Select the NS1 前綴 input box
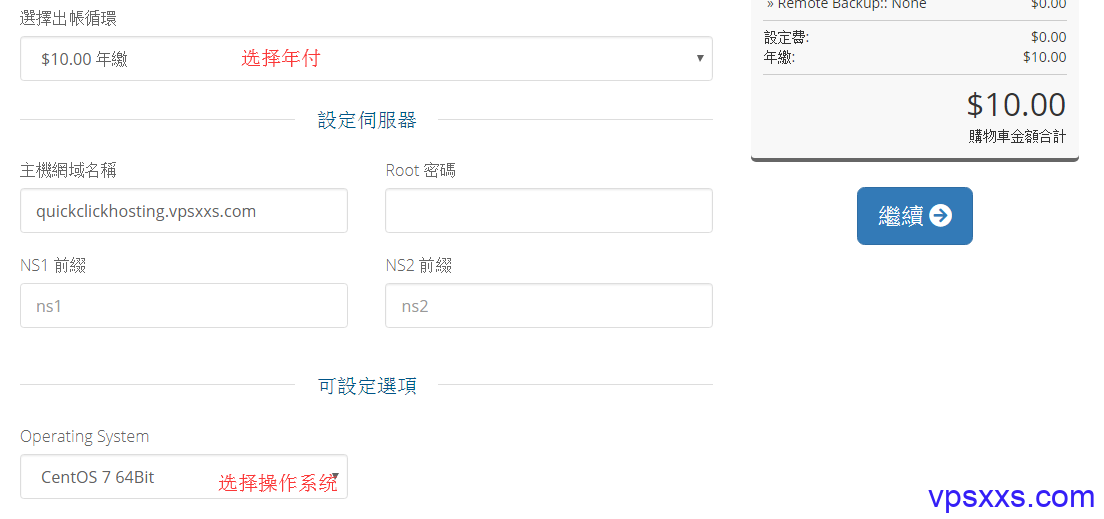This screenshot has width=1104, height=519. pyautogui.click(x=184, y=306)
